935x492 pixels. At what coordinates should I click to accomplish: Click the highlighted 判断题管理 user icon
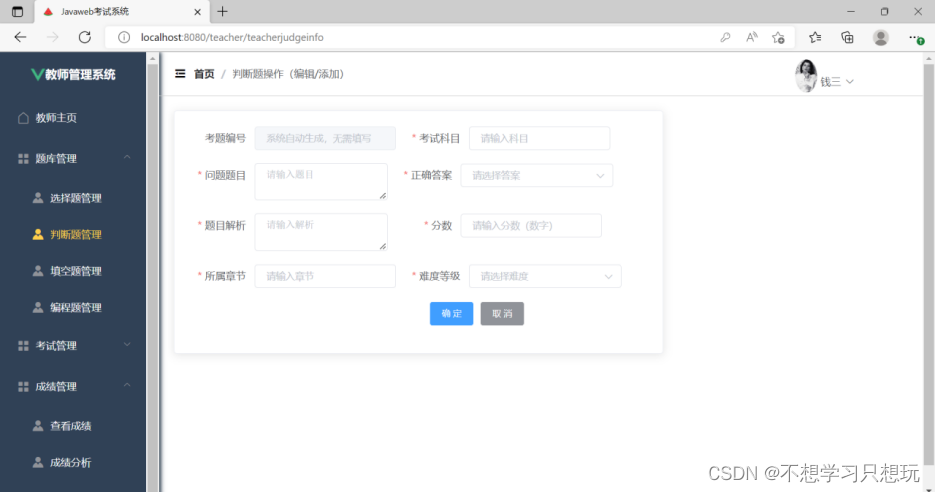click(38, 234)
